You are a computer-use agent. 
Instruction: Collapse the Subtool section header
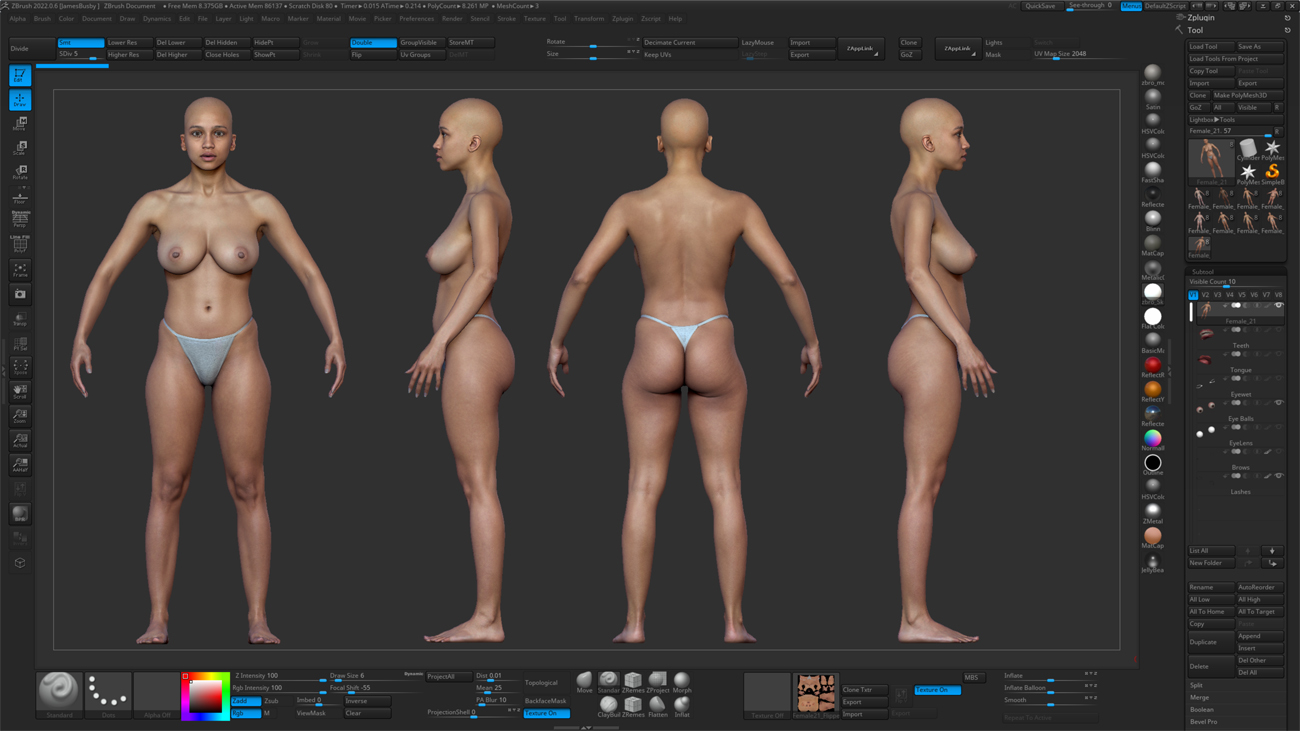(x=1203, y=272)
